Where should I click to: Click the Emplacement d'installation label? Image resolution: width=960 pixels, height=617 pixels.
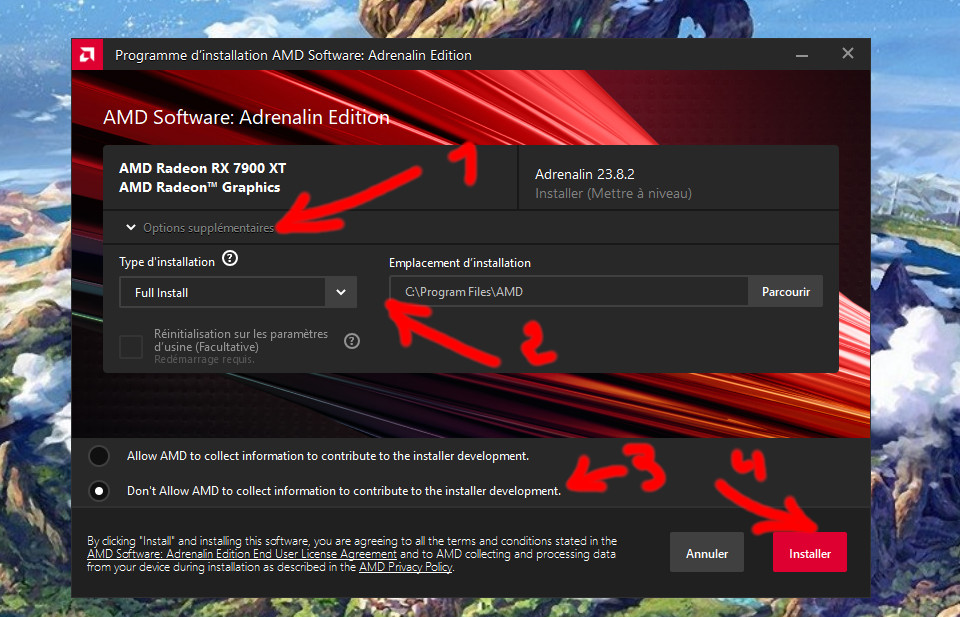[x=460, y=263]
